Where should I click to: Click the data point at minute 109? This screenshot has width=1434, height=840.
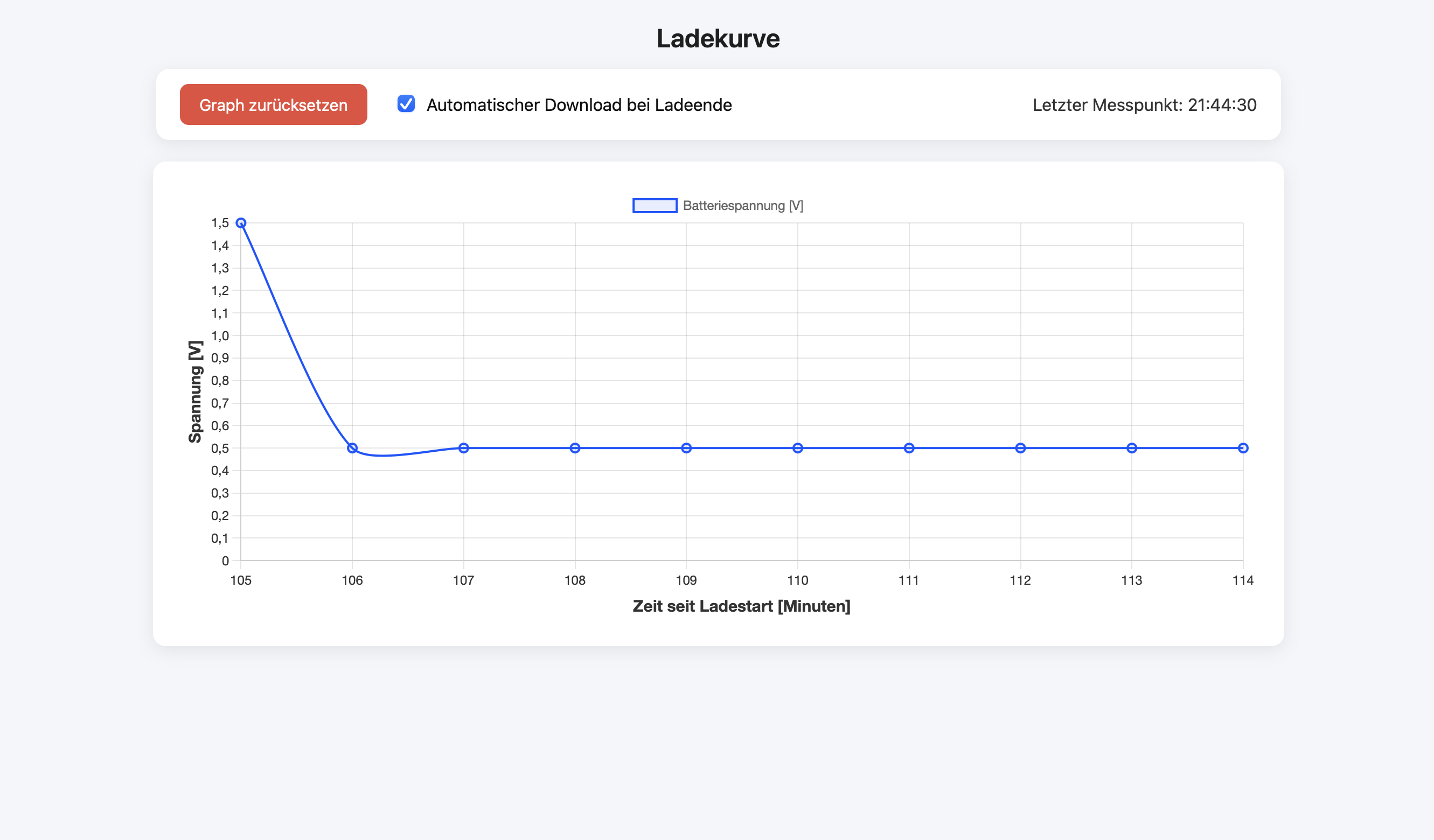pos(686,448)
